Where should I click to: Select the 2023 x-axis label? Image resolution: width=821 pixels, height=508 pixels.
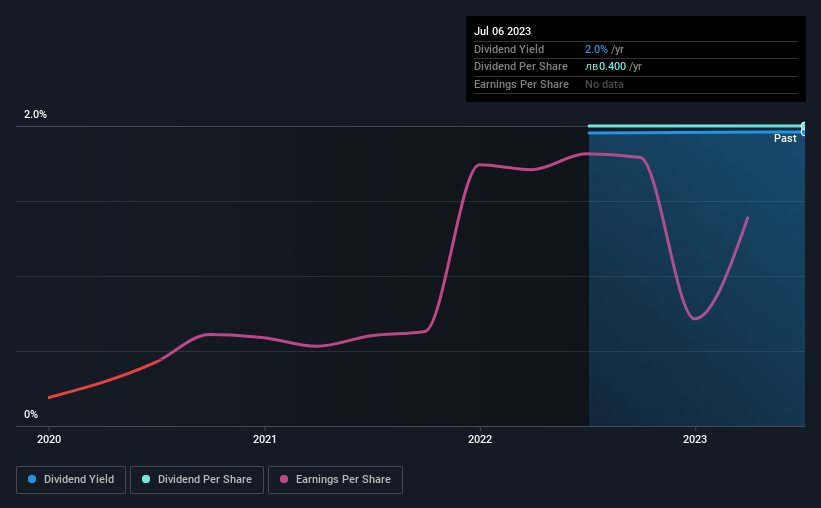click(695, 439)
